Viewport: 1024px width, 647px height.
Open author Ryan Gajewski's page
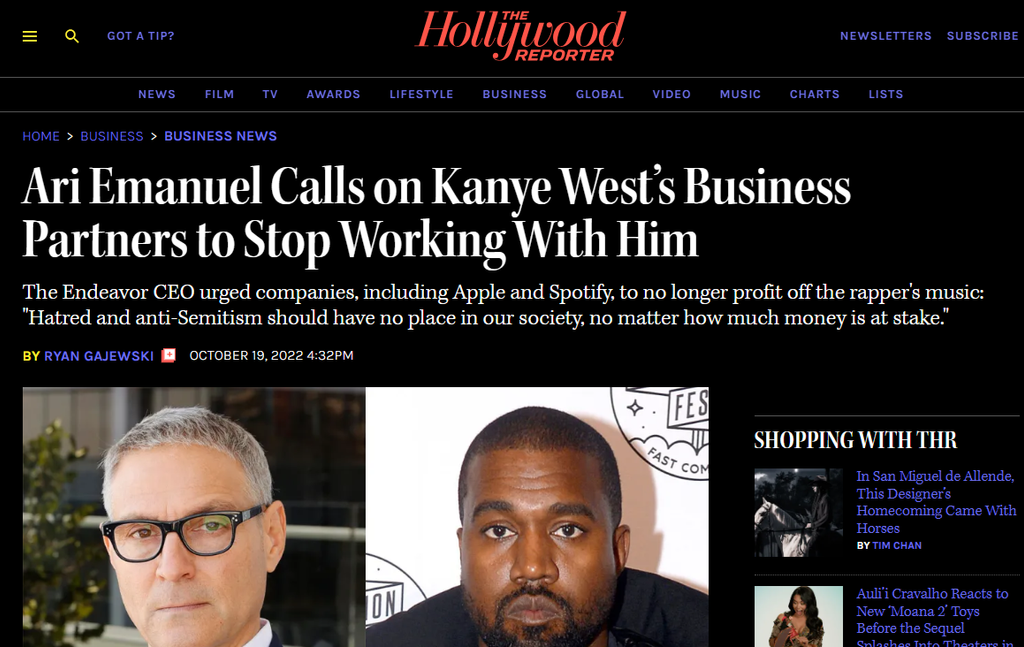tap(99, 356)
